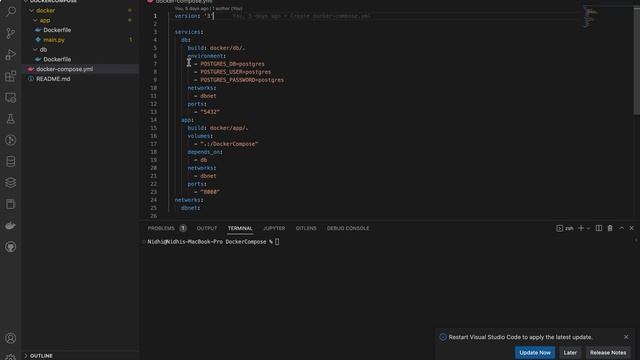Image resolution: width=640 pixels, height=360 pixels.
Task: Switch to the JUPYTER tab
Action: (x=274, y=228)
